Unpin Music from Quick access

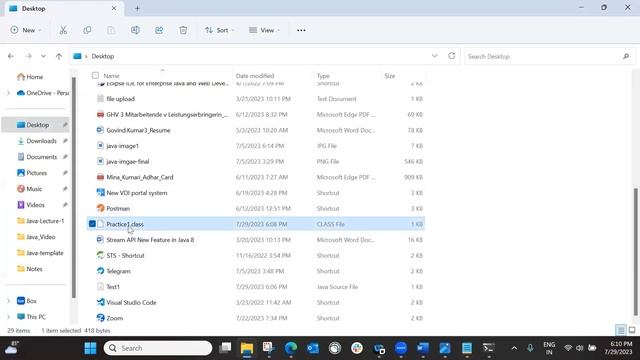65,189
